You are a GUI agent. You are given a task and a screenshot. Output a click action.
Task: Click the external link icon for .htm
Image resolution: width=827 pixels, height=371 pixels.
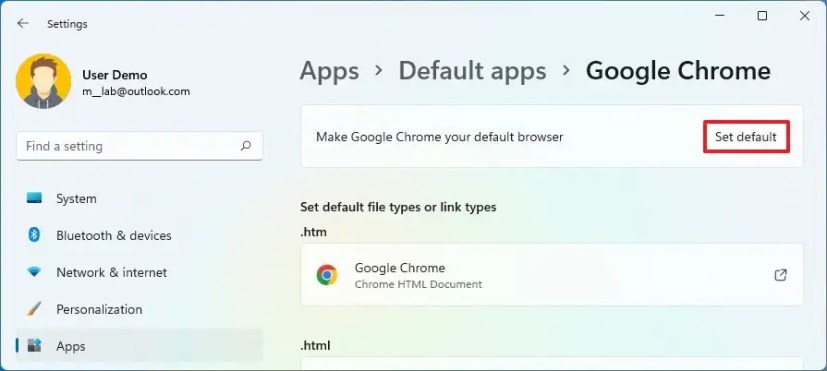point(780,275)
